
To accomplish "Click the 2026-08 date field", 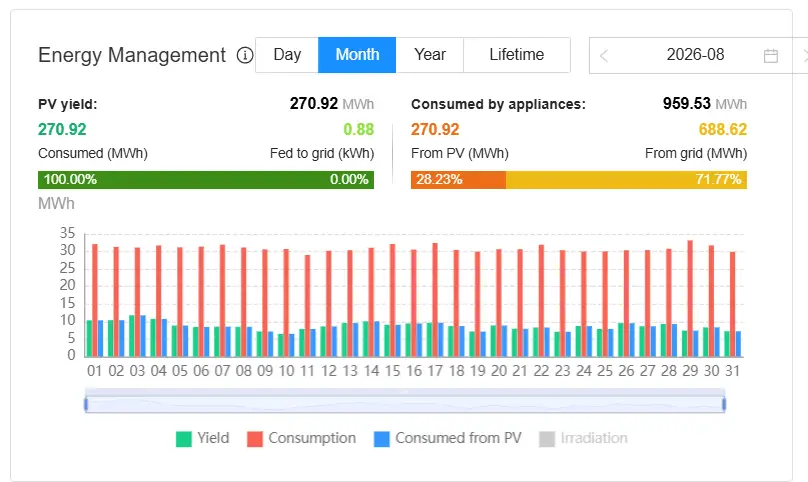I will pos(695,55).
